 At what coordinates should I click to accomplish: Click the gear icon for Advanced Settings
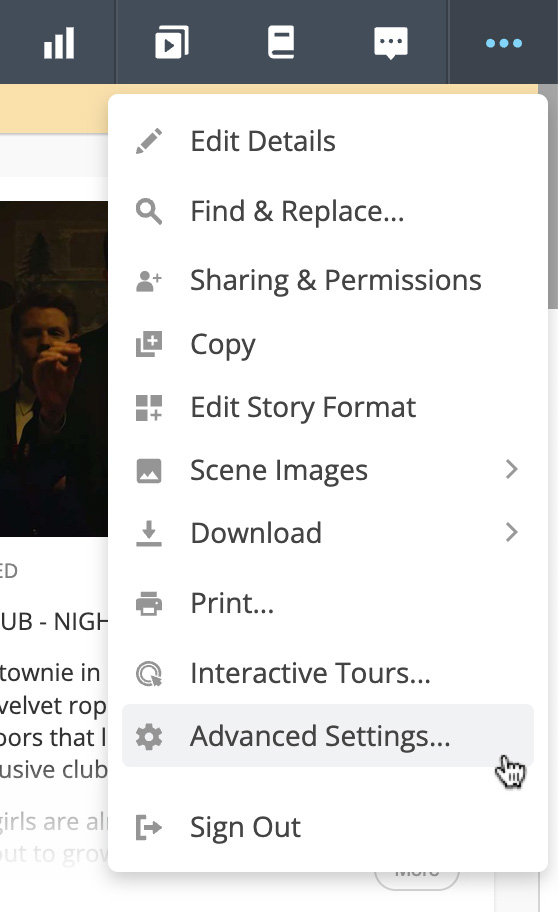click(149, 736)
